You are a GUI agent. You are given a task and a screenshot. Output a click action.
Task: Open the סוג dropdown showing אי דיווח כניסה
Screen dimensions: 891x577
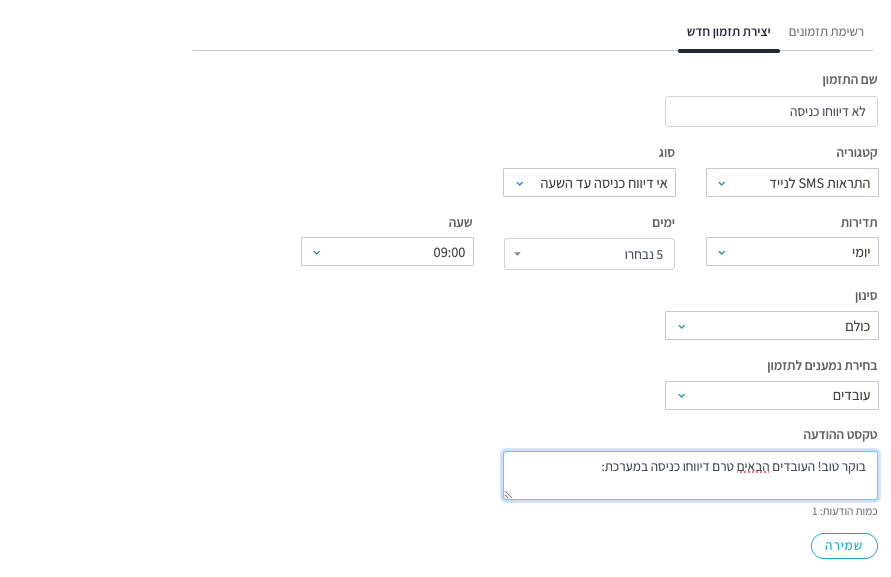[x=600, y=183]
